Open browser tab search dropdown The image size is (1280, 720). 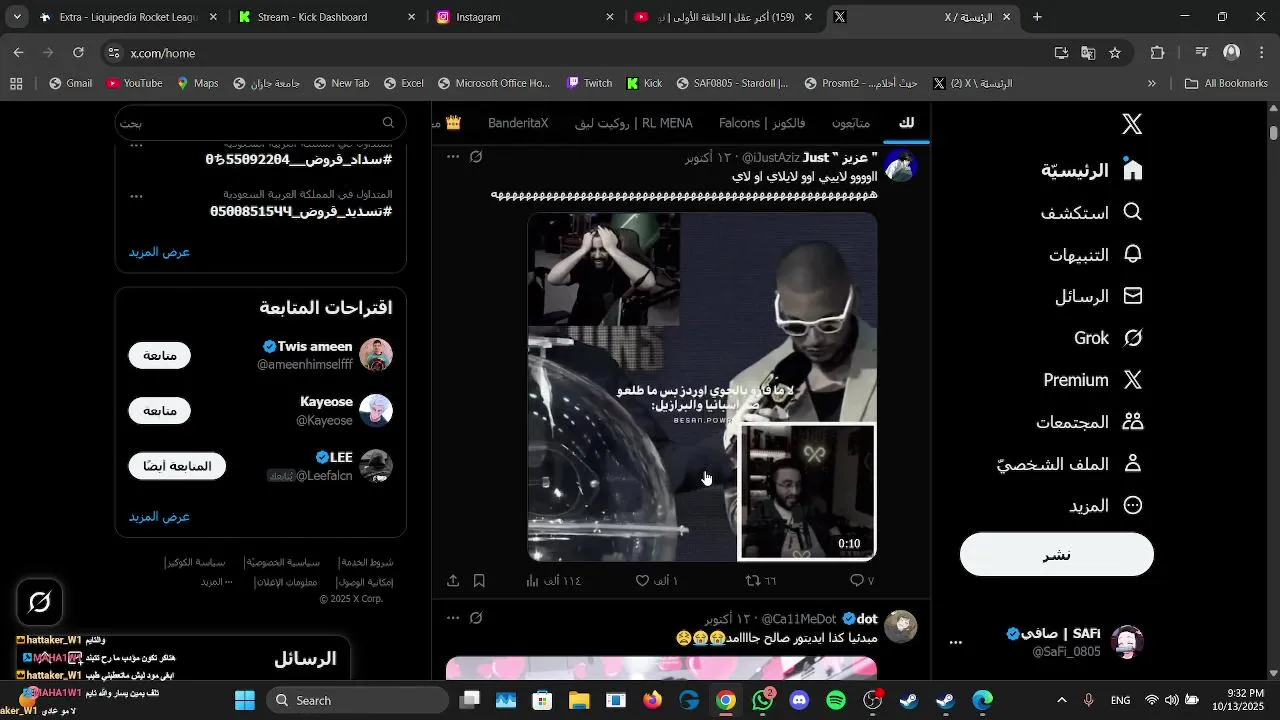pos(17,17)
